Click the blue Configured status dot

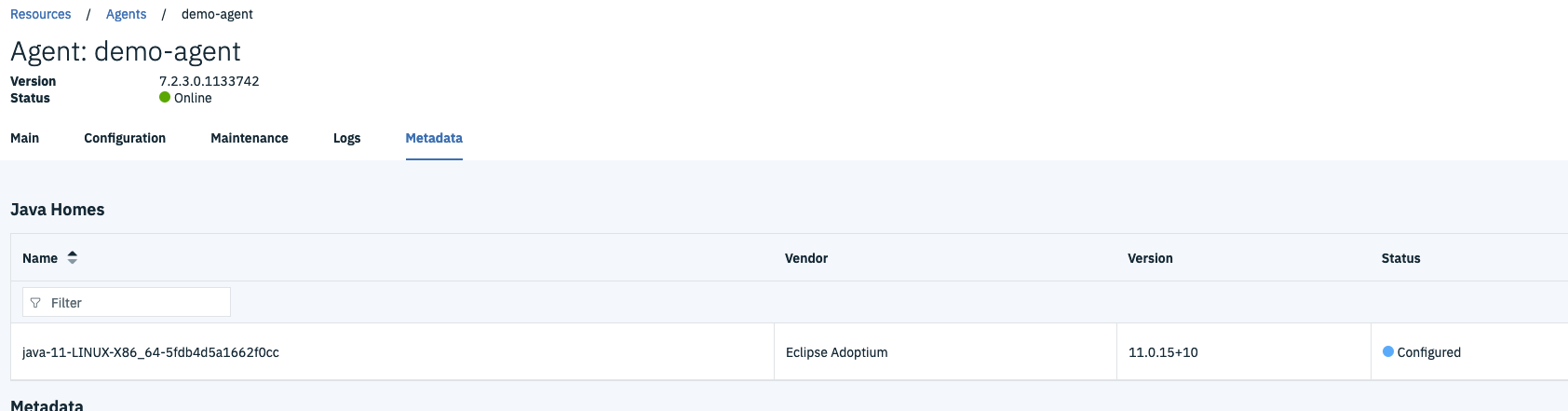coord(1388,352)
